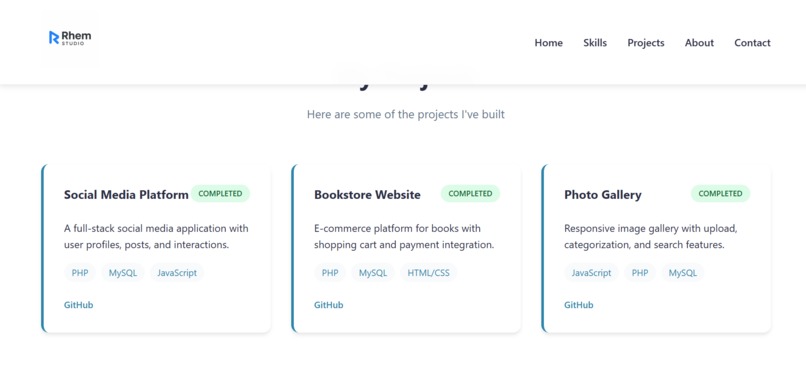
Task: Click the Bookstore Website title
Action: tap(367, 195)
